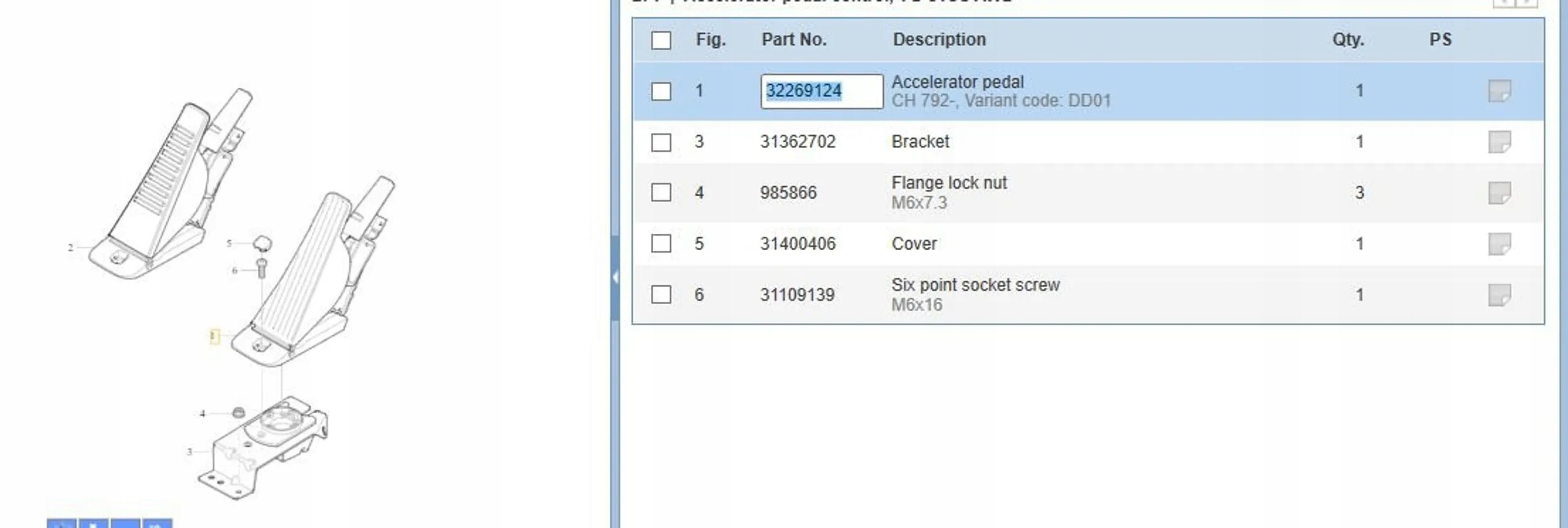The height and width of the screenshot is (528, 1568).
Task: Sort by the Description column header
Action: [x=940, y=40]
